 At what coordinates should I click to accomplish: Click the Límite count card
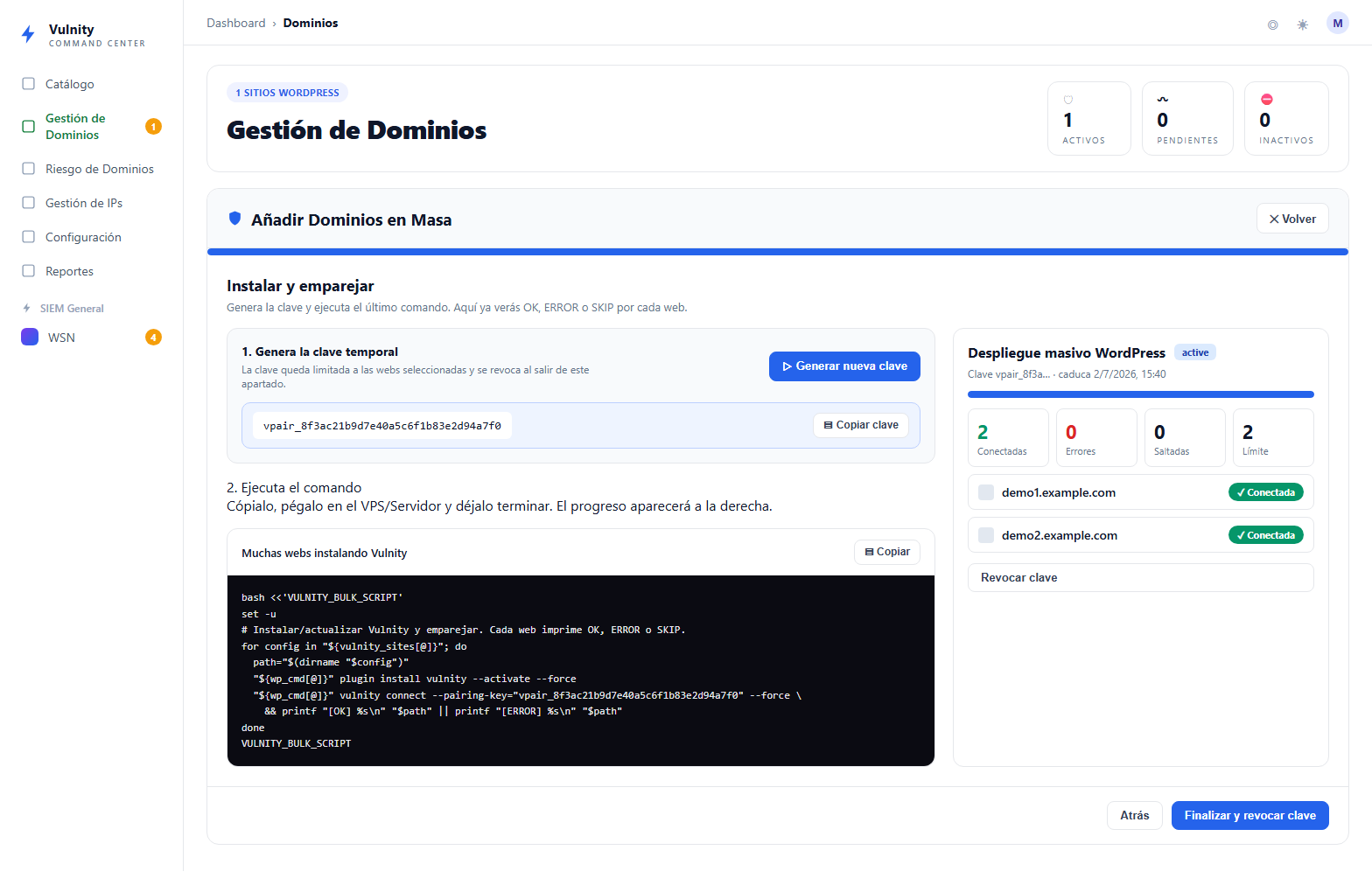coord(1273,437)
